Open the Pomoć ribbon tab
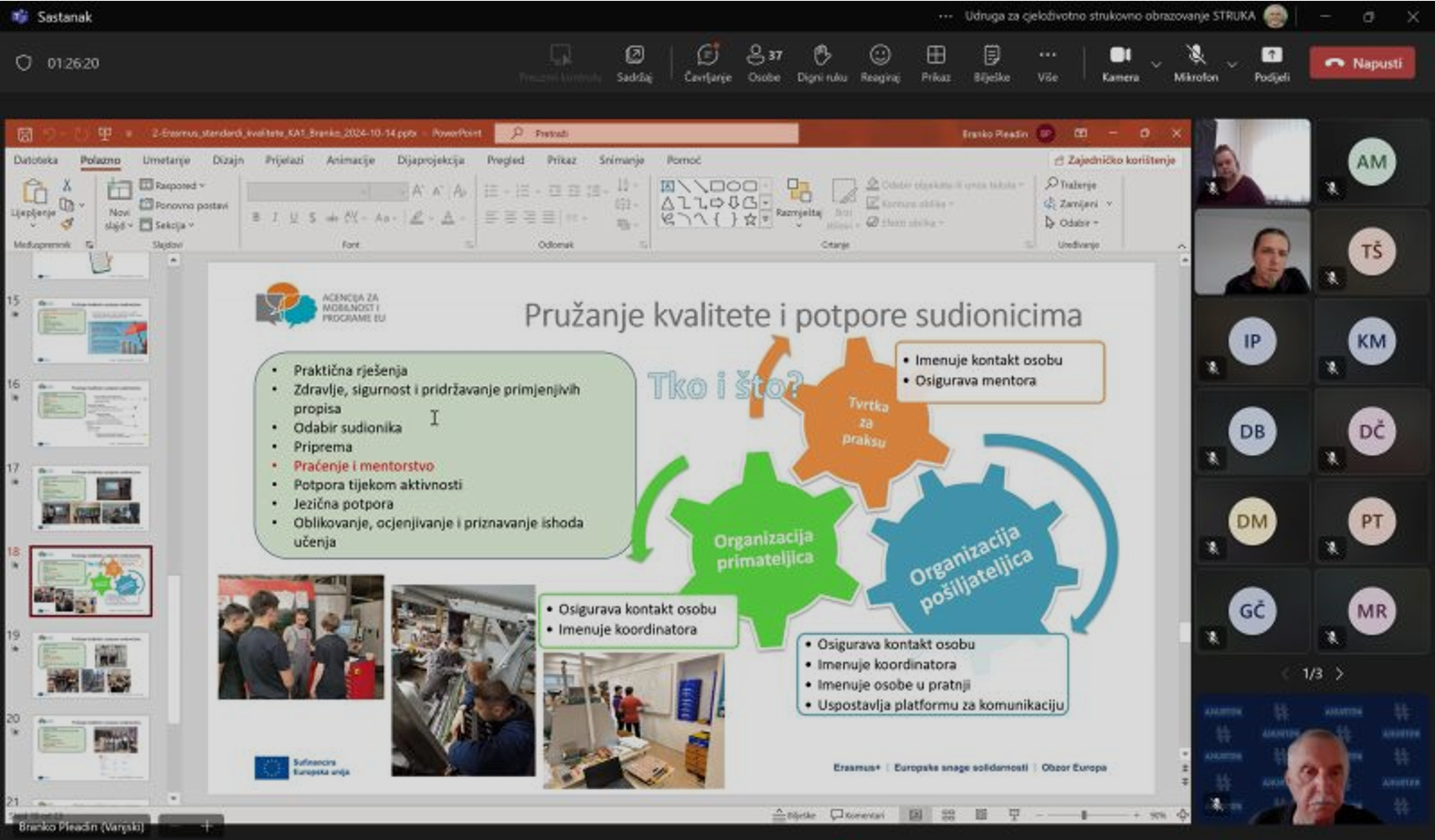 683,160
